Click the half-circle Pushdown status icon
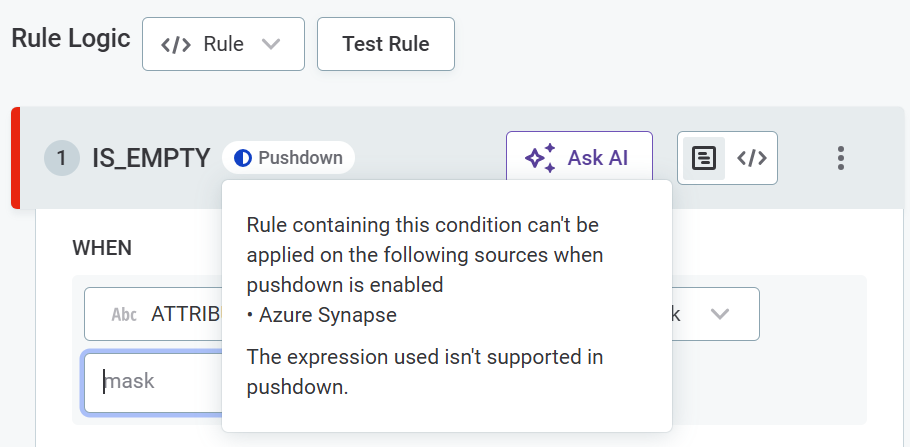The image size is (910, 447). (x=242, y=158)
